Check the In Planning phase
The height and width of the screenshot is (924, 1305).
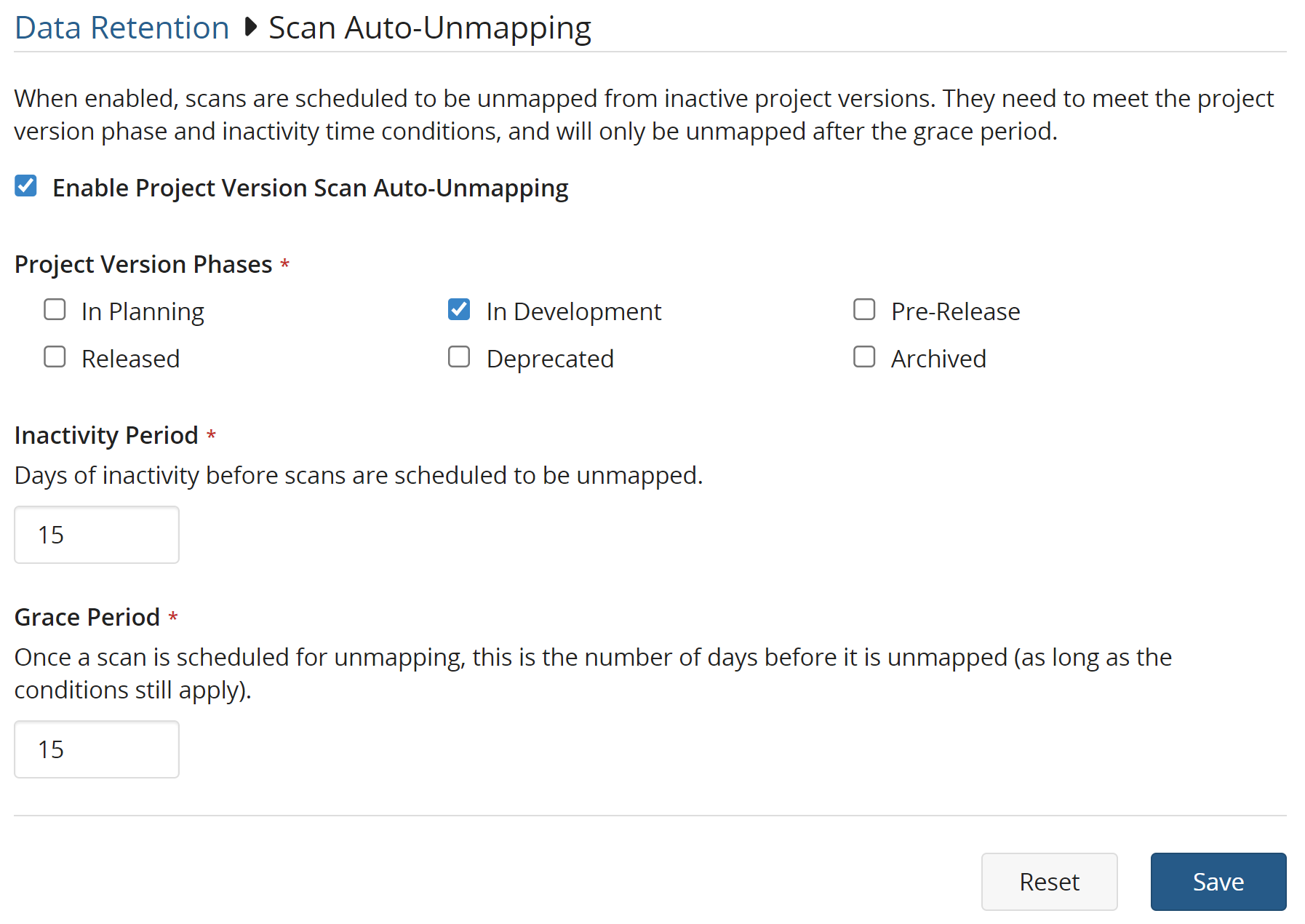click(x=55, y=310)
